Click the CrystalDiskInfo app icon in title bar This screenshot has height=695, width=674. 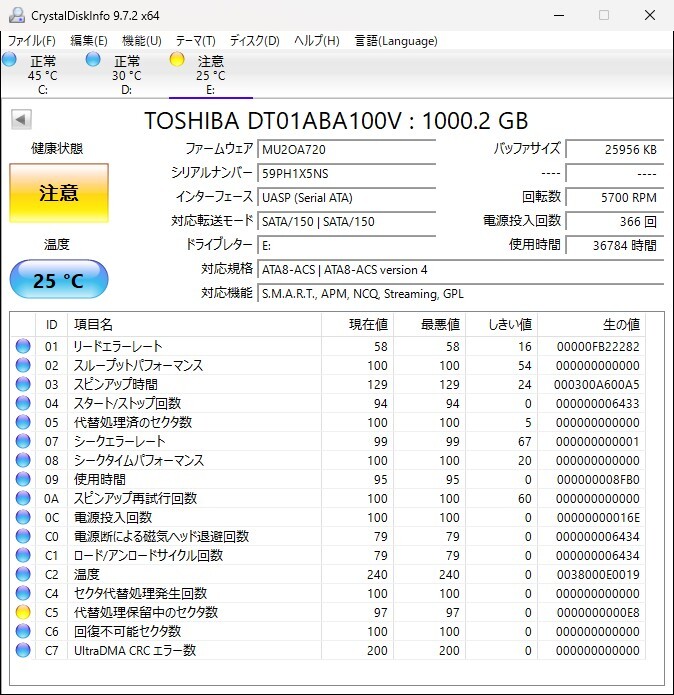tap(17, 15)
